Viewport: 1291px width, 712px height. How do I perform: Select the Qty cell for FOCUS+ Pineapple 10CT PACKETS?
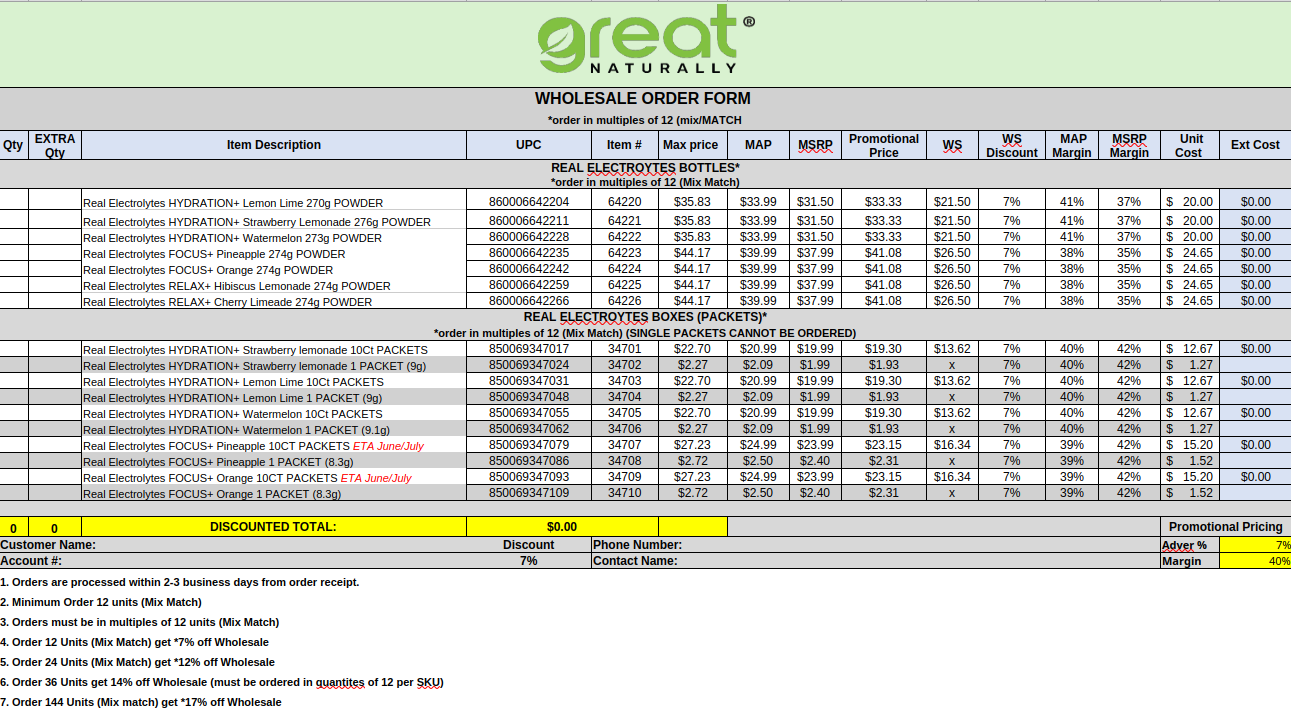(14, 444)
